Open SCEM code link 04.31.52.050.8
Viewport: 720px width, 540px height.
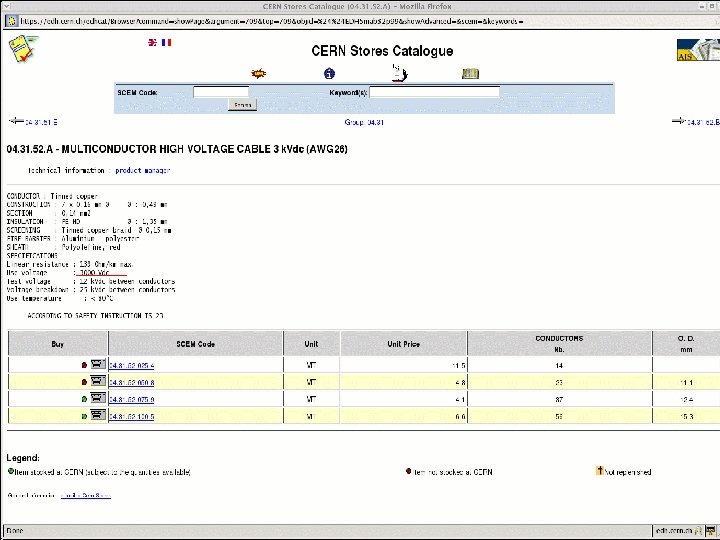[x=131, y=382]
